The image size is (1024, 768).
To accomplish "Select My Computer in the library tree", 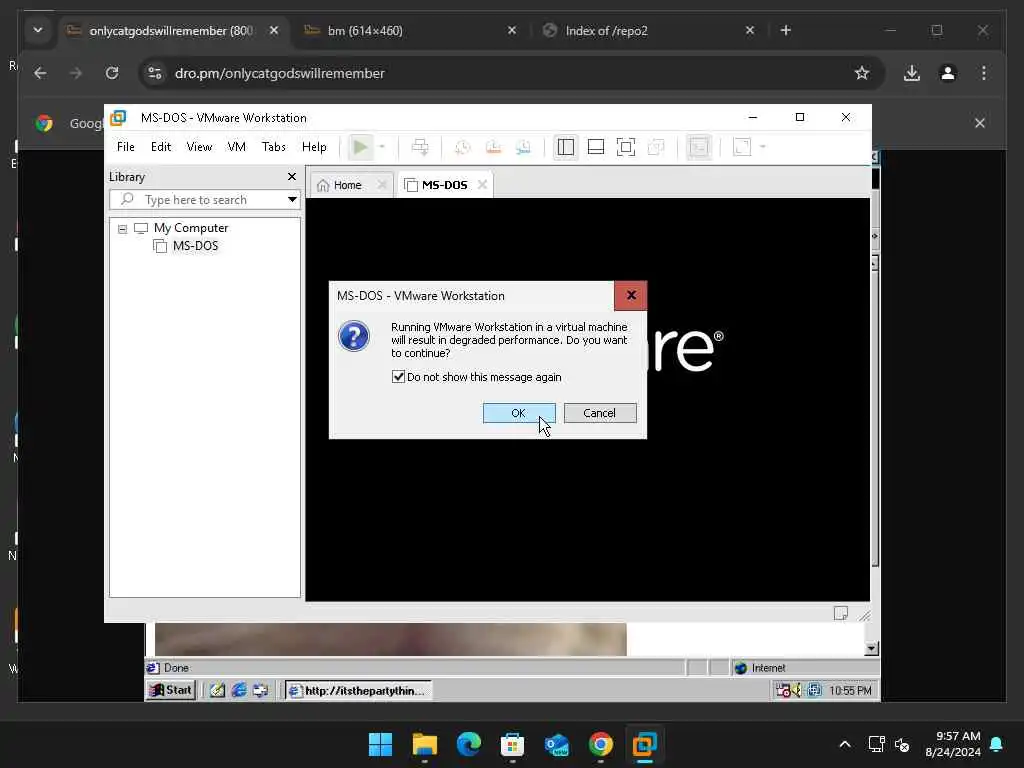I will click(191, 228).
